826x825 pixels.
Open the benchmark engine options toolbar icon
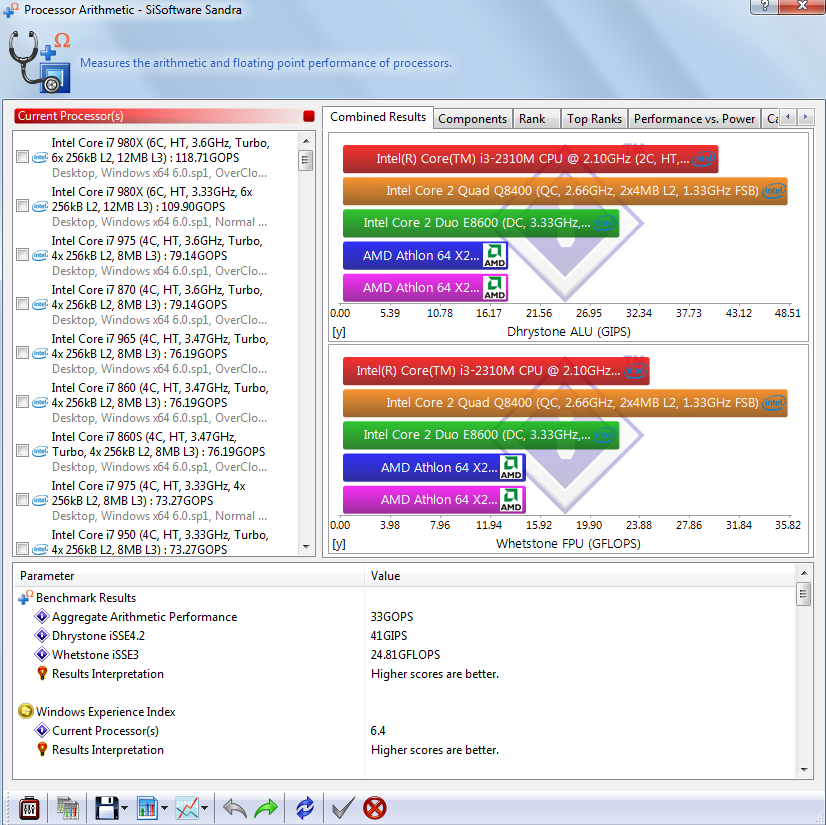[29, 808]
